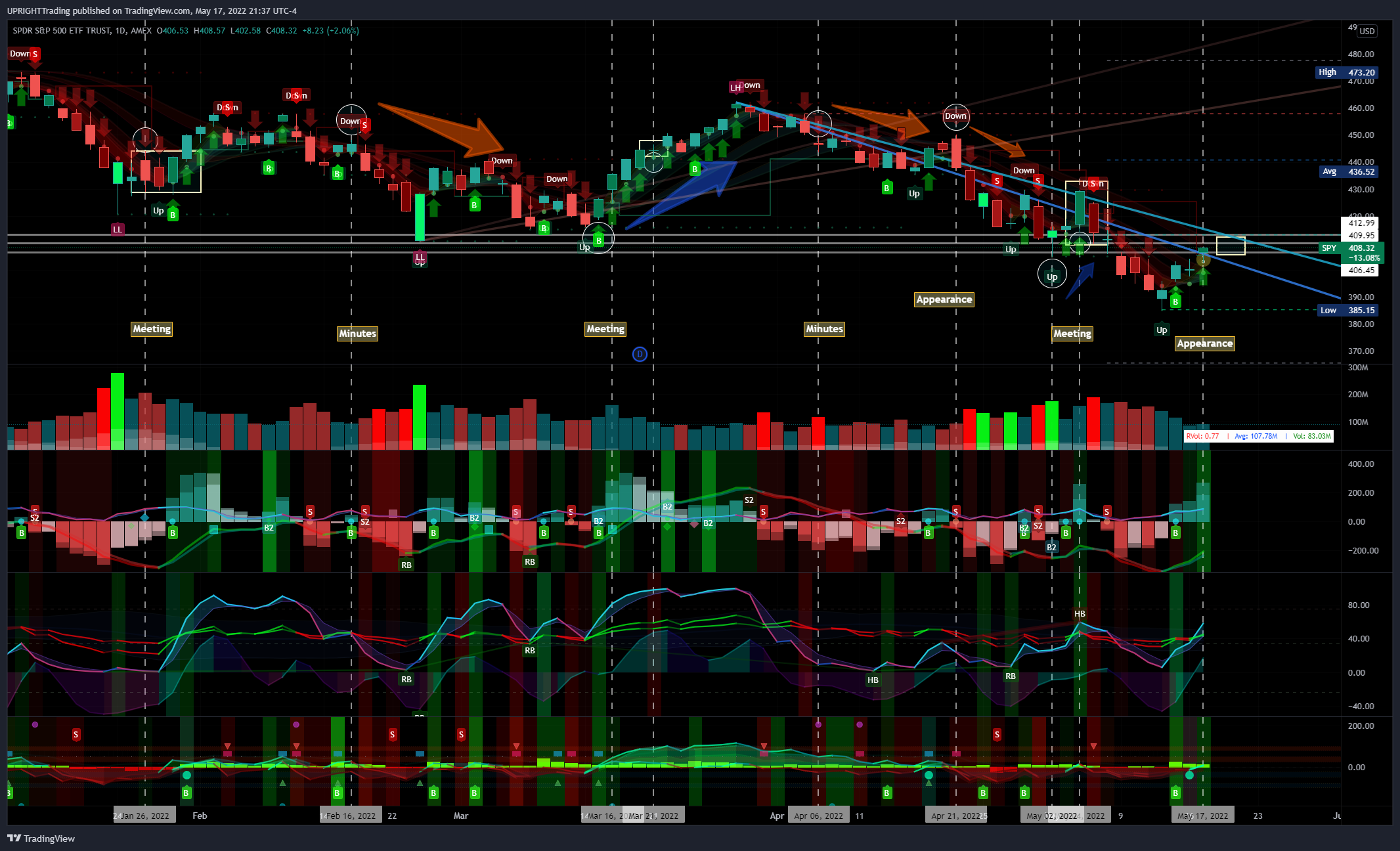Screen dimensions: 1400x851
Task: Click the 'RVol: 0.77' volume readout
Action: pyautogui.click(x=1202, y=436)
